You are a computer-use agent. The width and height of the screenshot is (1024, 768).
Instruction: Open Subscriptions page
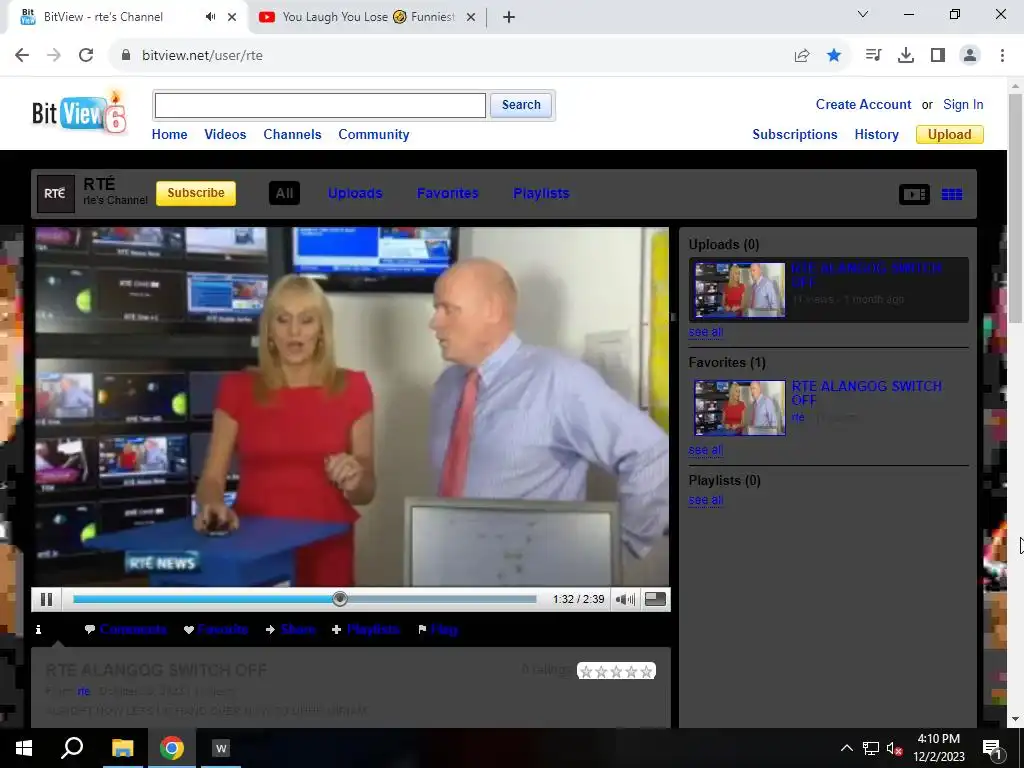pos(795,135)
